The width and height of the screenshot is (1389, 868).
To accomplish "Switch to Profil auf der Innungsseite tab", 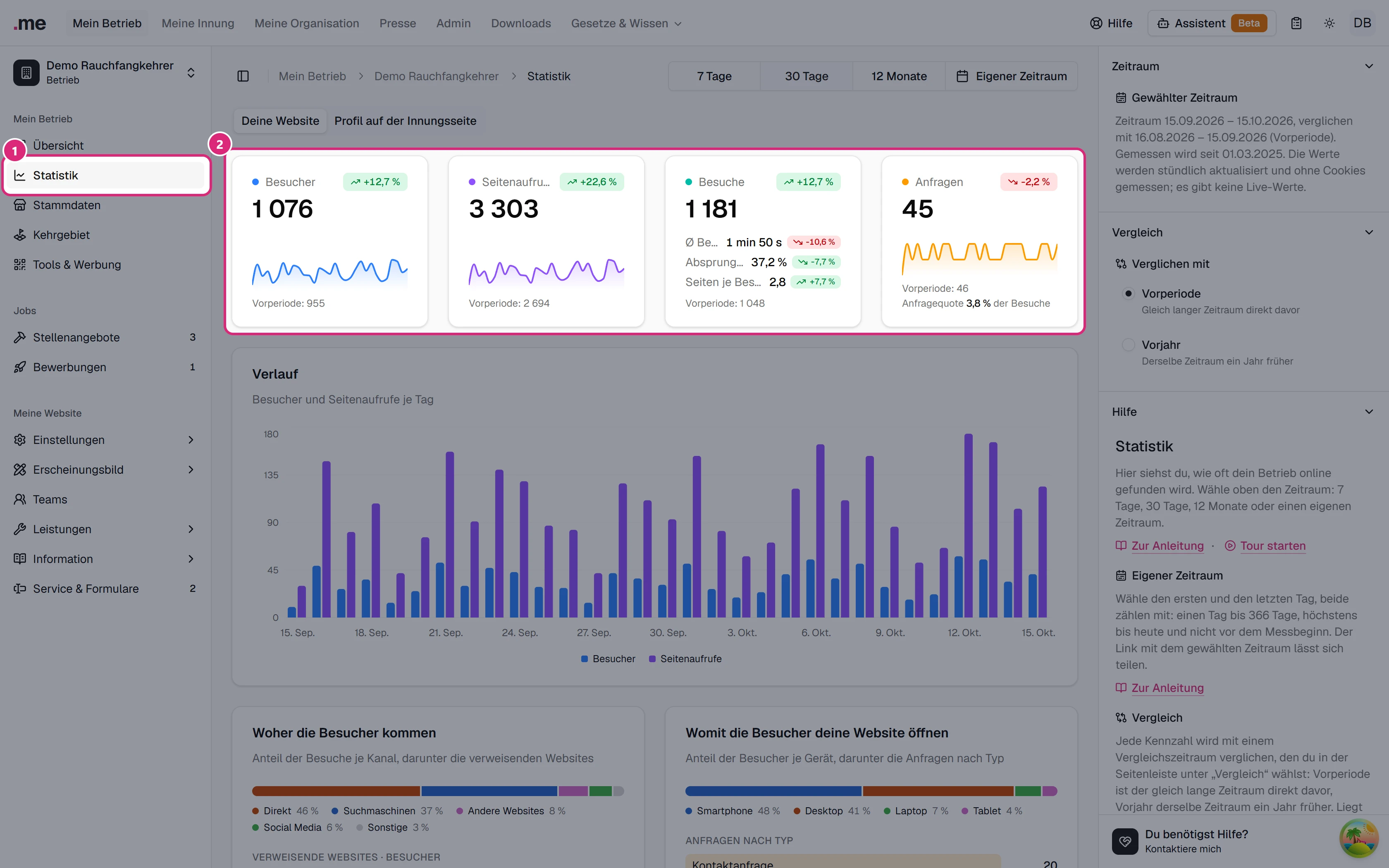I will click(x=405, y=121).
